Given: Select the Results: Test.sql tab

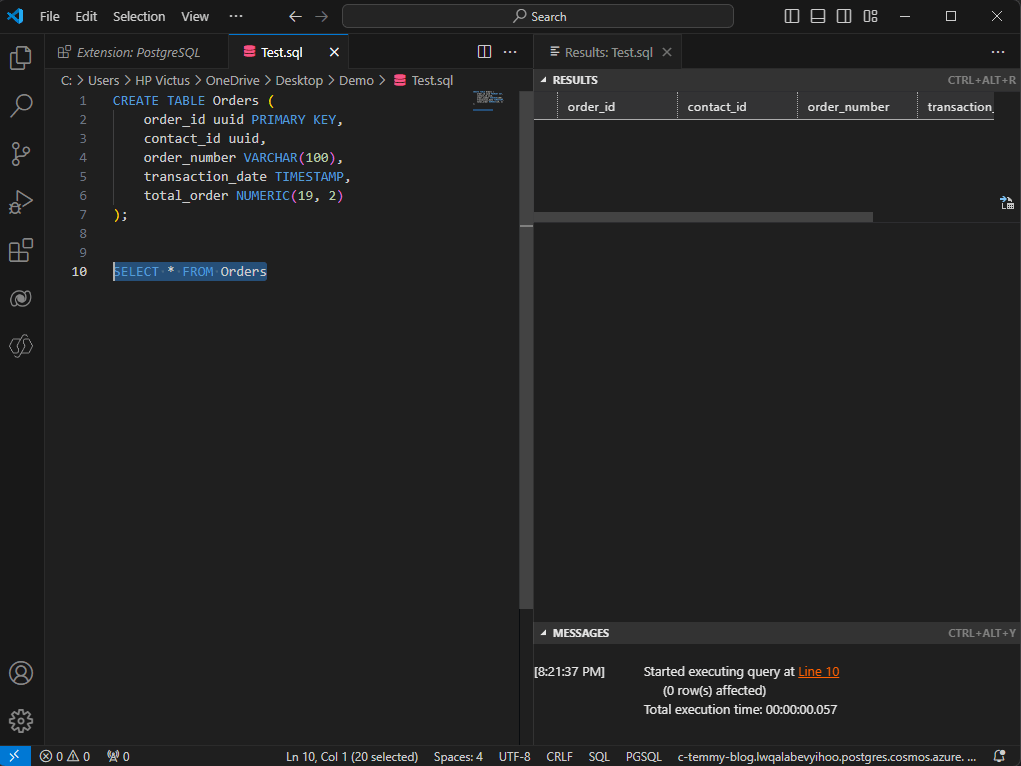Looking at the screenshot, I should pyautogui.click(x=608, y=52).
